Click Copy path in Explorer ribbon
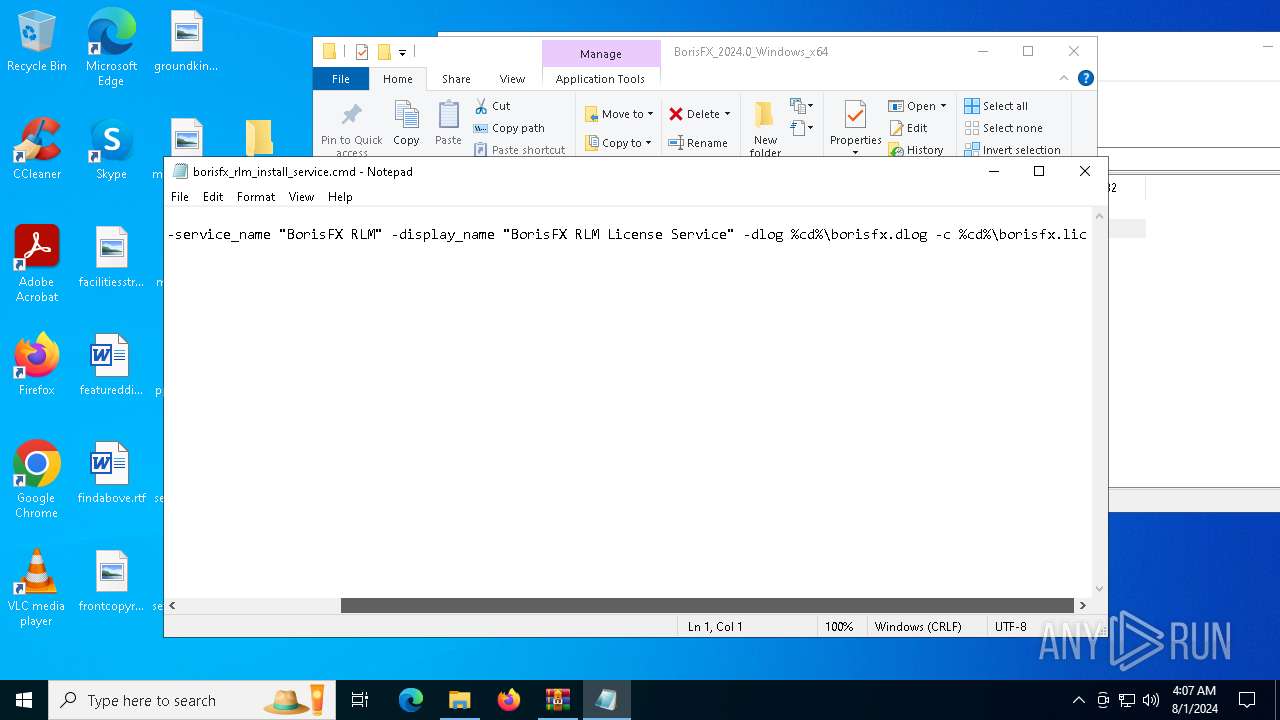Image resolution: width=1280 pixels, height=720 pixels. click(x=509, y=128)
